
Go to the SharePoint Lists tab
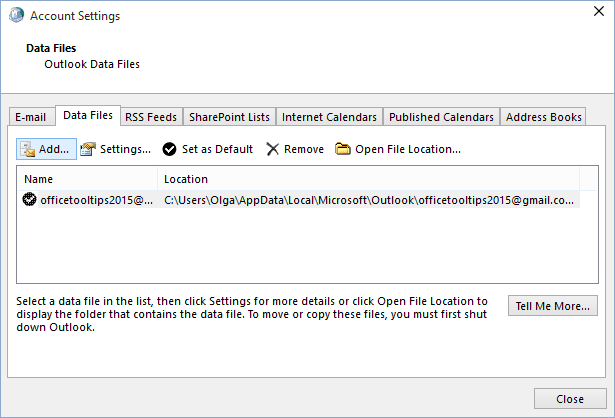point(229,117)
